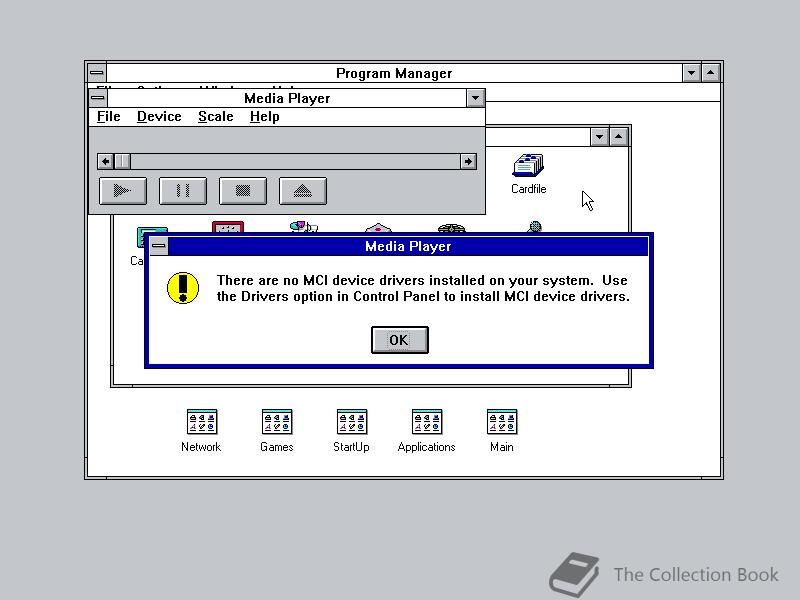Click the right arrow of Media Player scrollbar
This screenshot has height=600, width=800.
coord(468,162)
